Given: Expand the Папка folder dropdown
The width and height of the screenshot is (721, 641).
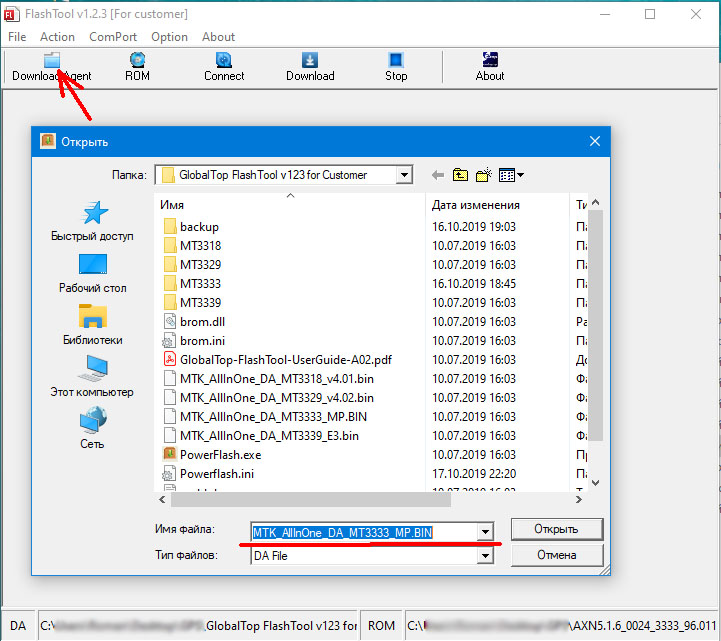Looking at the screenshot, I should point(404,175).
